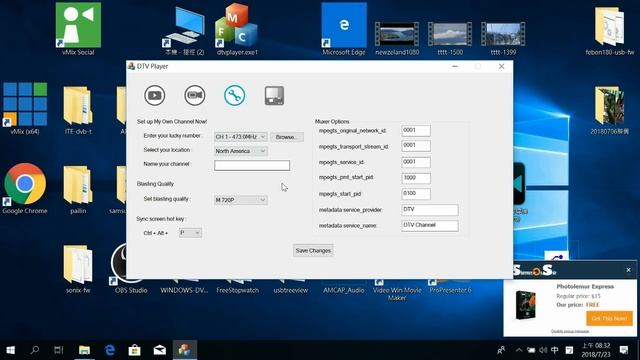640x360 pixels.
Task: Select the tttt-1500 video file
Action: 450,38
